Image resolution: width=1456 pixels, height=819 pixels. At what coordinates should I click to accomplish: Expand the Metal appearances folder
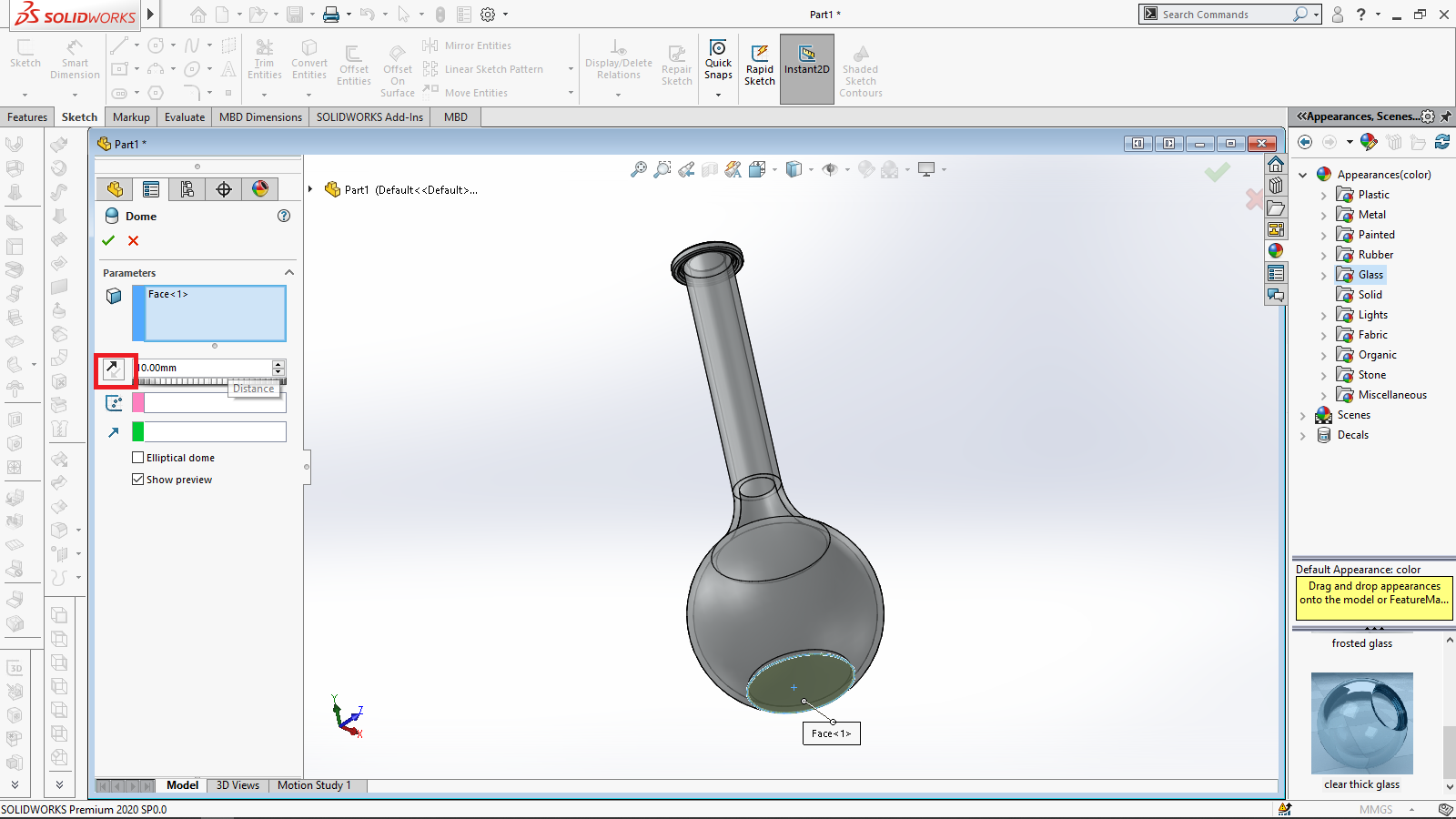pos(1323,215)
